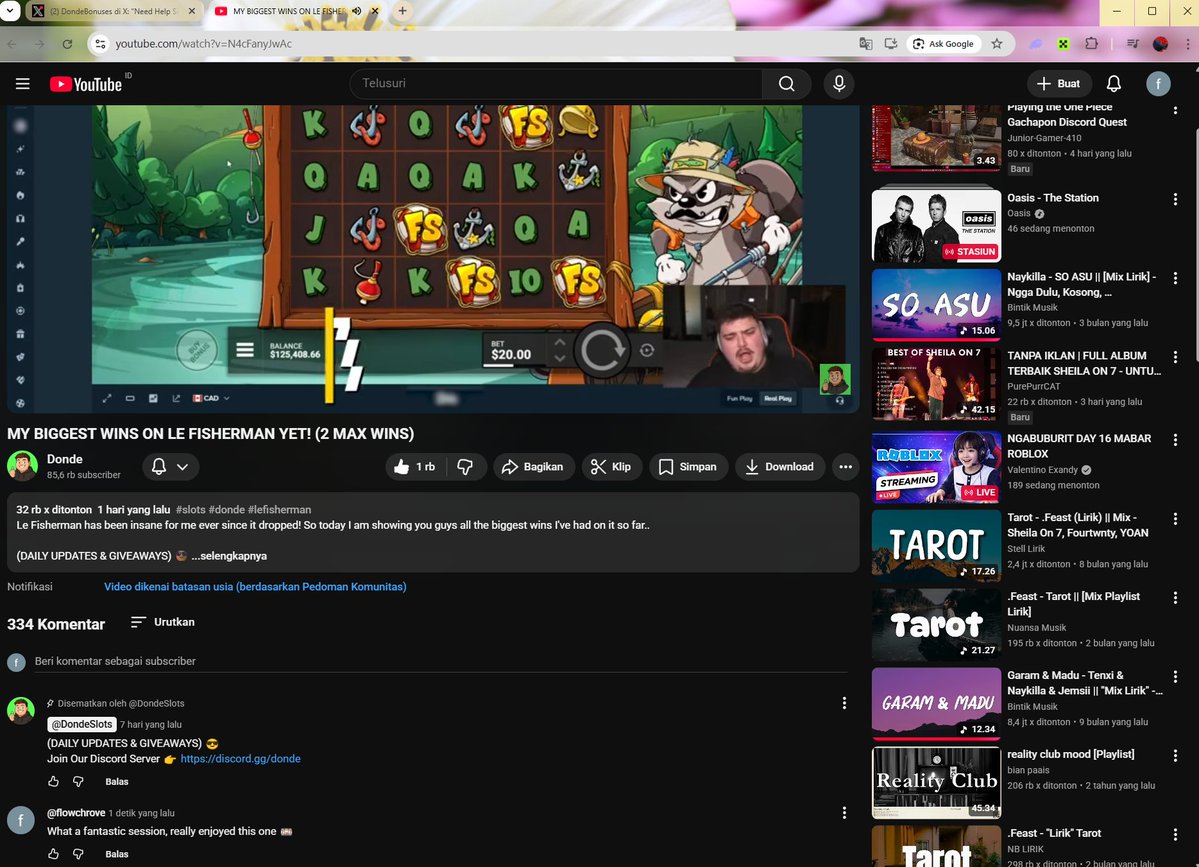
Task: Click the add comment input field
Action: (440, 661)
